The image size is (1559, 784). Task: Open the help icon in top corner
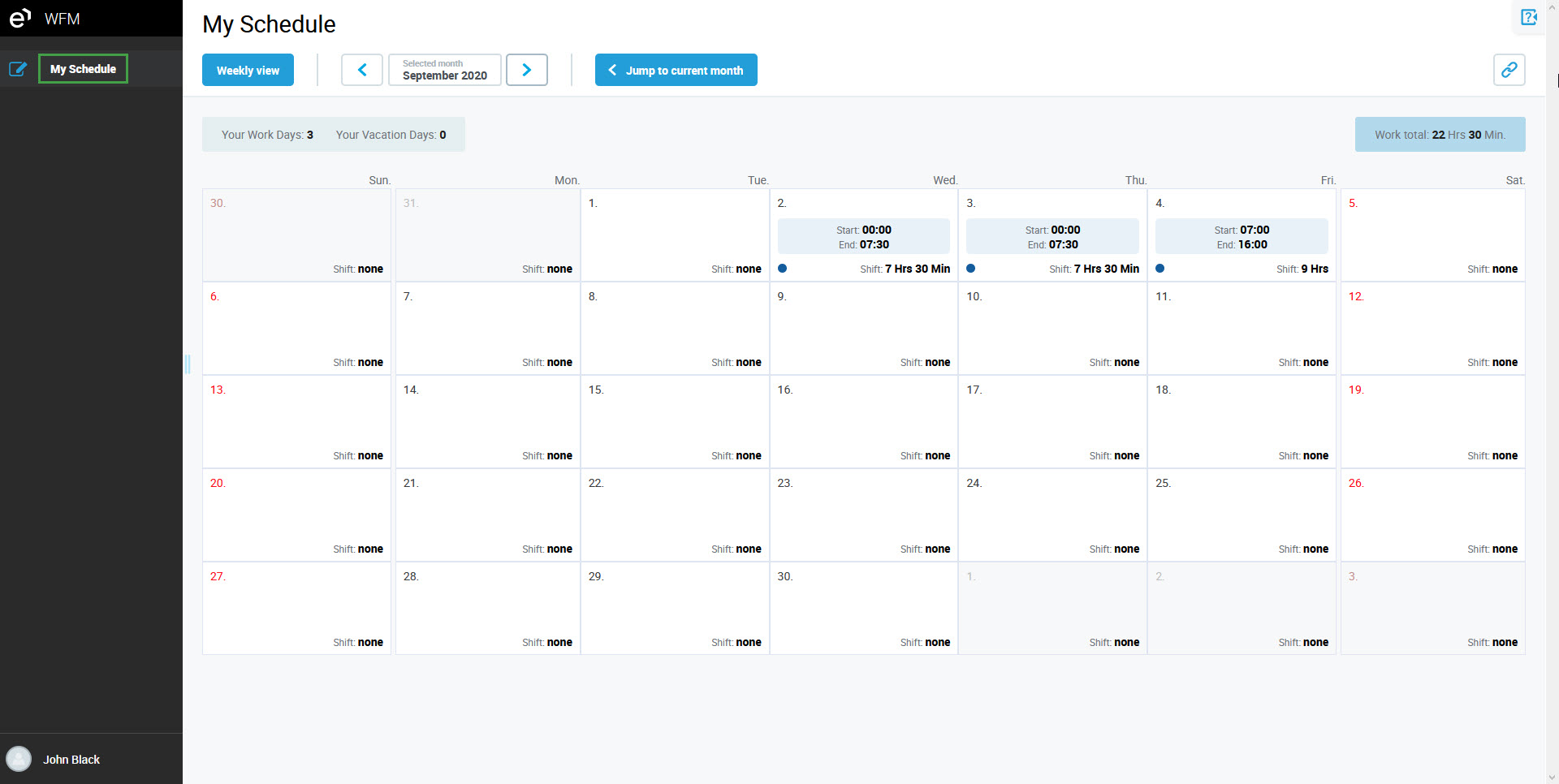[1528, 17]
